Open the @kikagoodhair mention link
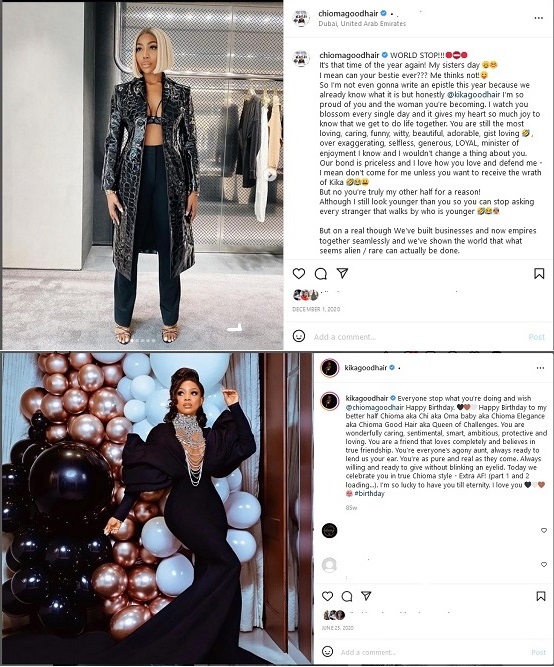554x667 pixels. click(473, 94)
